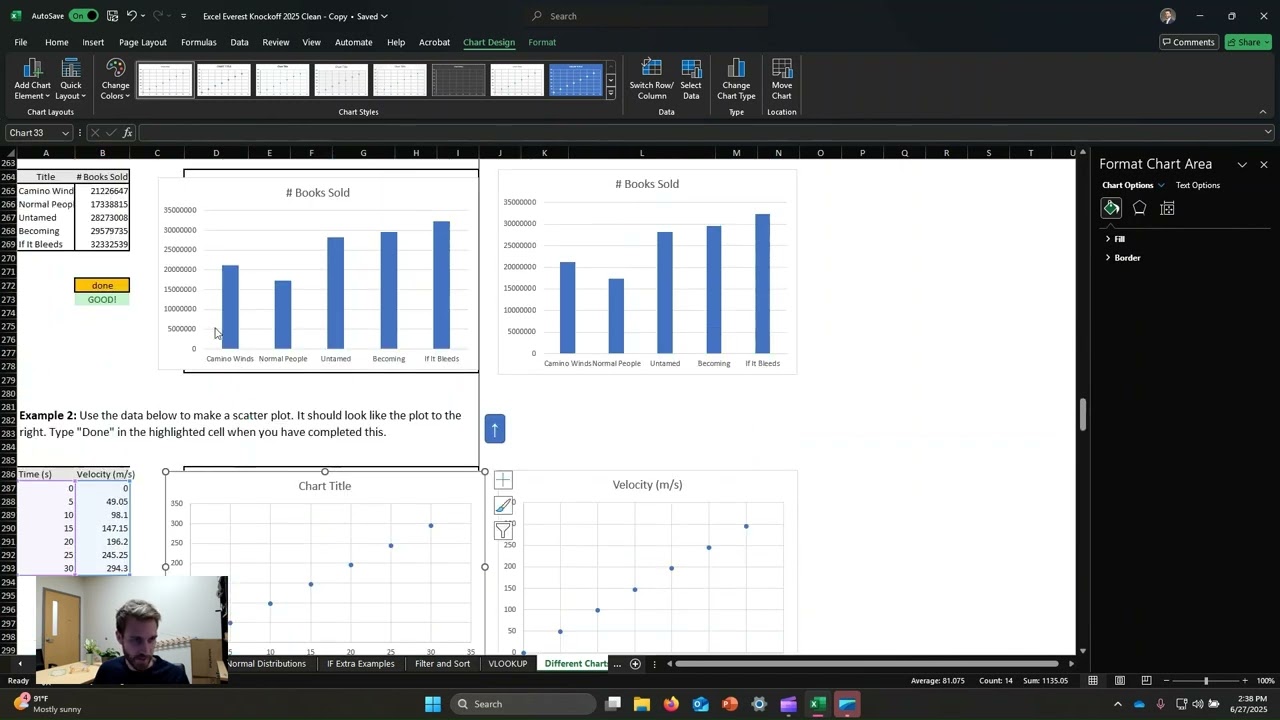The width and height of the screenshot is (1280, 720).
Task: Open Effects pentagon icon in format pane
Action: (x=1139, y=208)
